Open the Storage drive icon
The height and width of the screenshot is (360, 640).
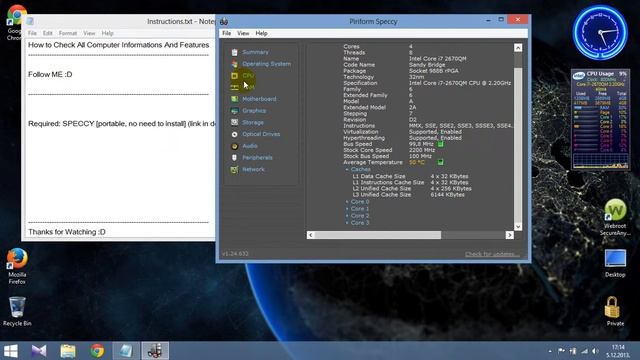(x=234, y=122)
